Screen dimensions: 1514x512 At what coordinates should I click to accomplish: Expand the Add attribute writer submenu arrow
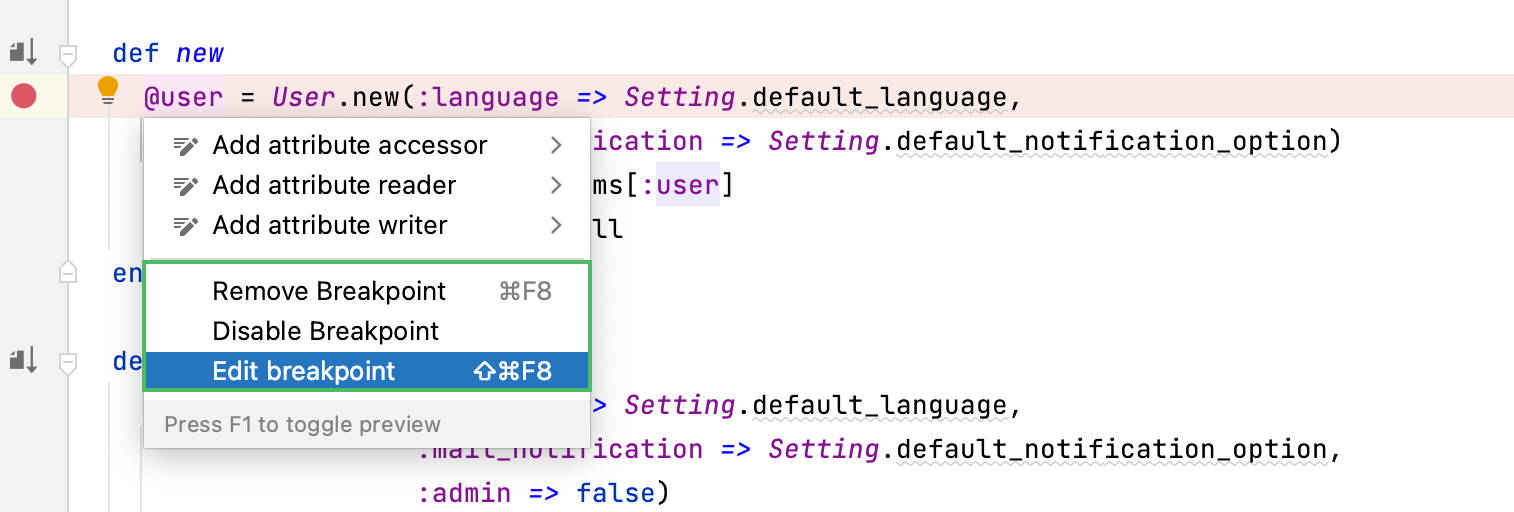tap(556, 226)
